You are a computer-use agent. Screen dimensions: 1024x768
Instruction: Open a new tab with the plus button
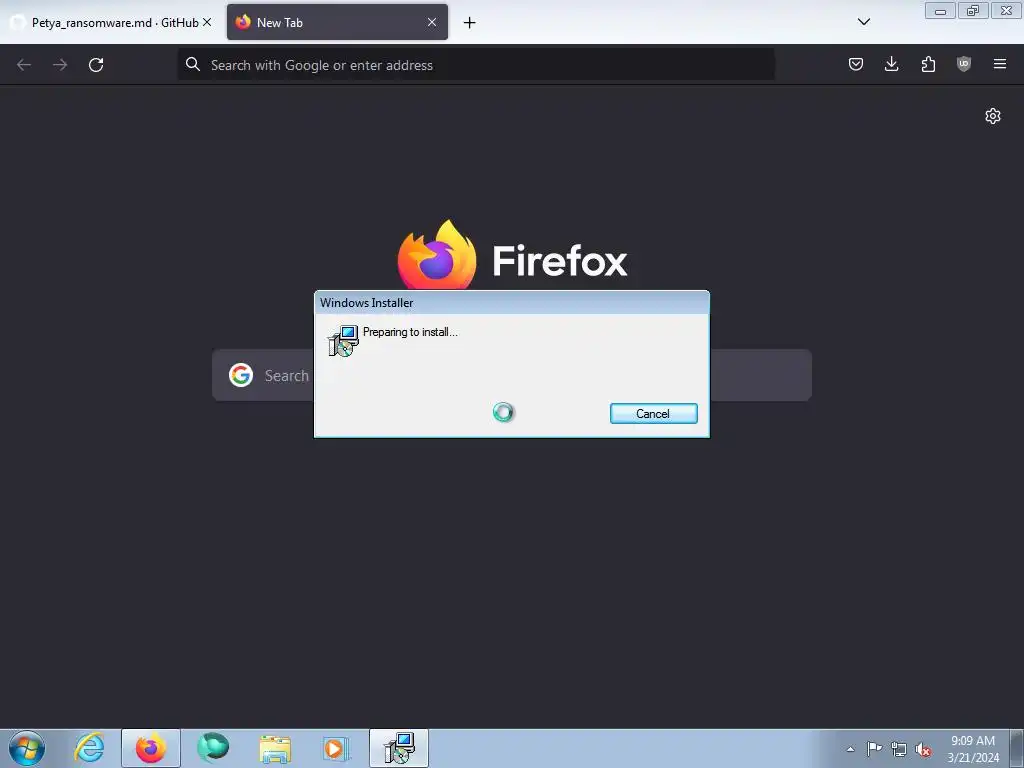(469, 23)
